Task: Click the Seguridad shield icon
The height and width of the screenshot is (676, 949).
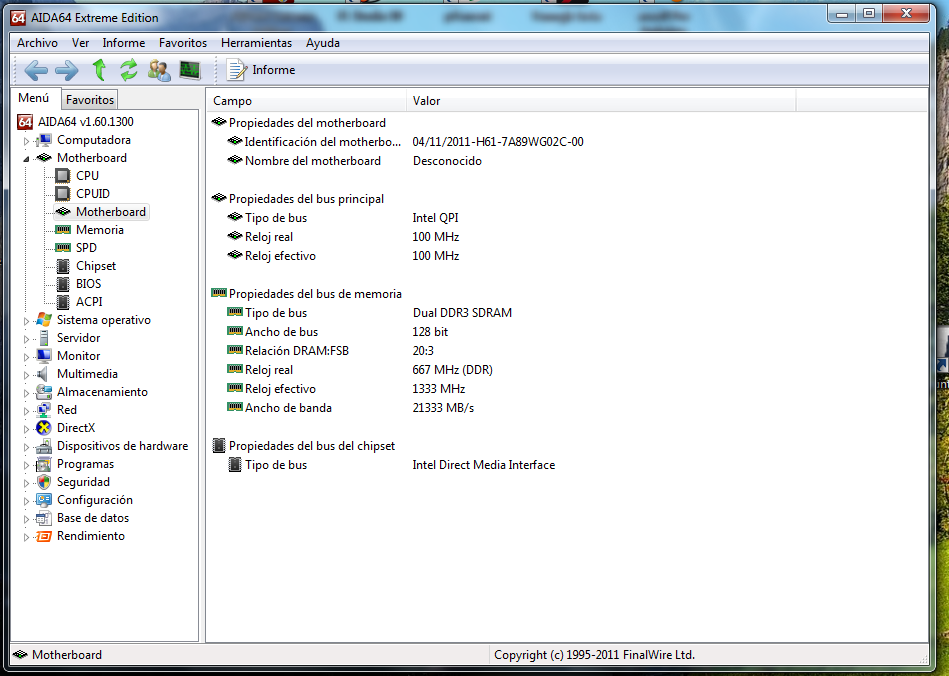Action: 44,482
